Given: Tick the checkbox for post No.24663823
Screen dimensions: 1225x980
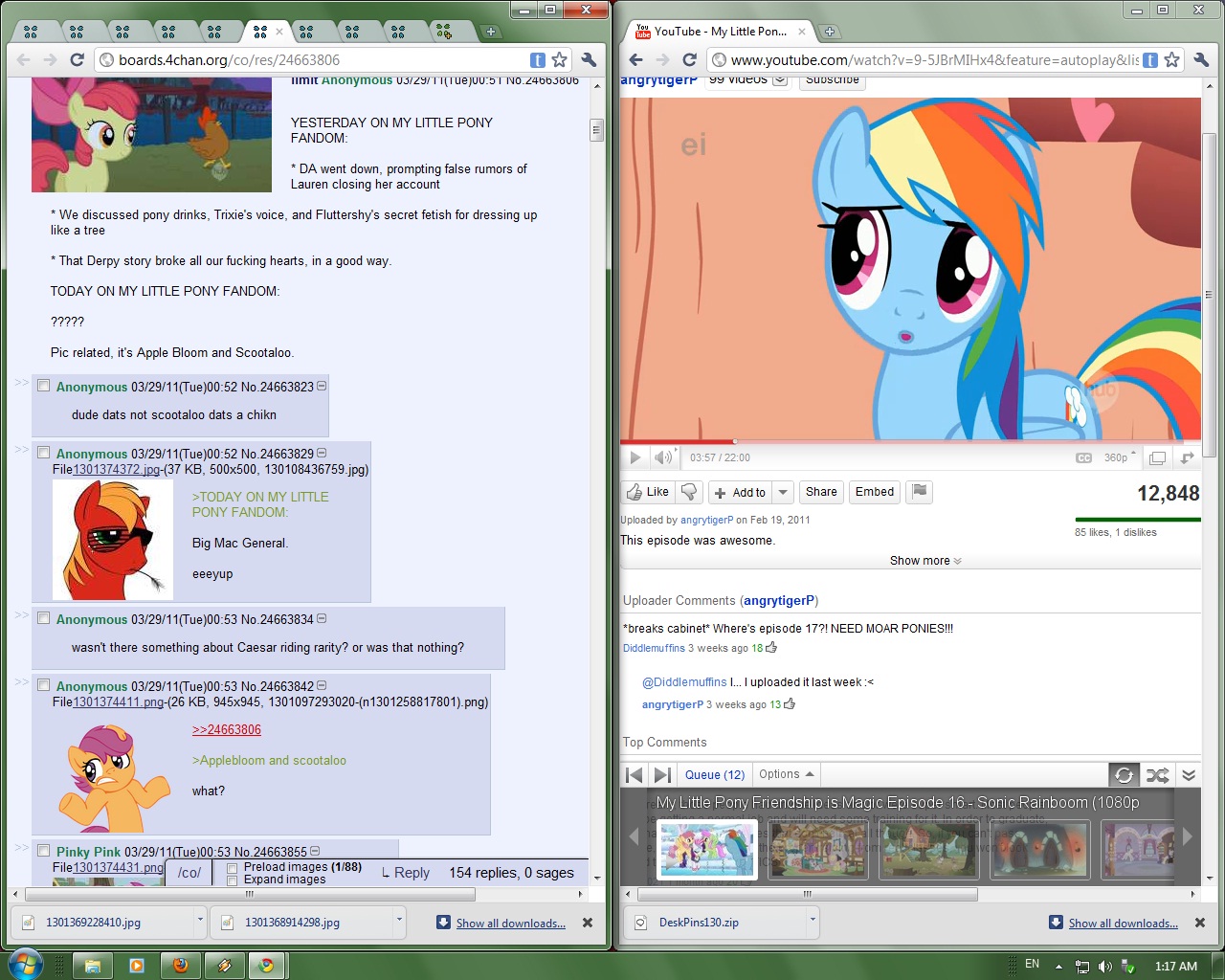Looking at the screenshot, I should coord(43,386).
